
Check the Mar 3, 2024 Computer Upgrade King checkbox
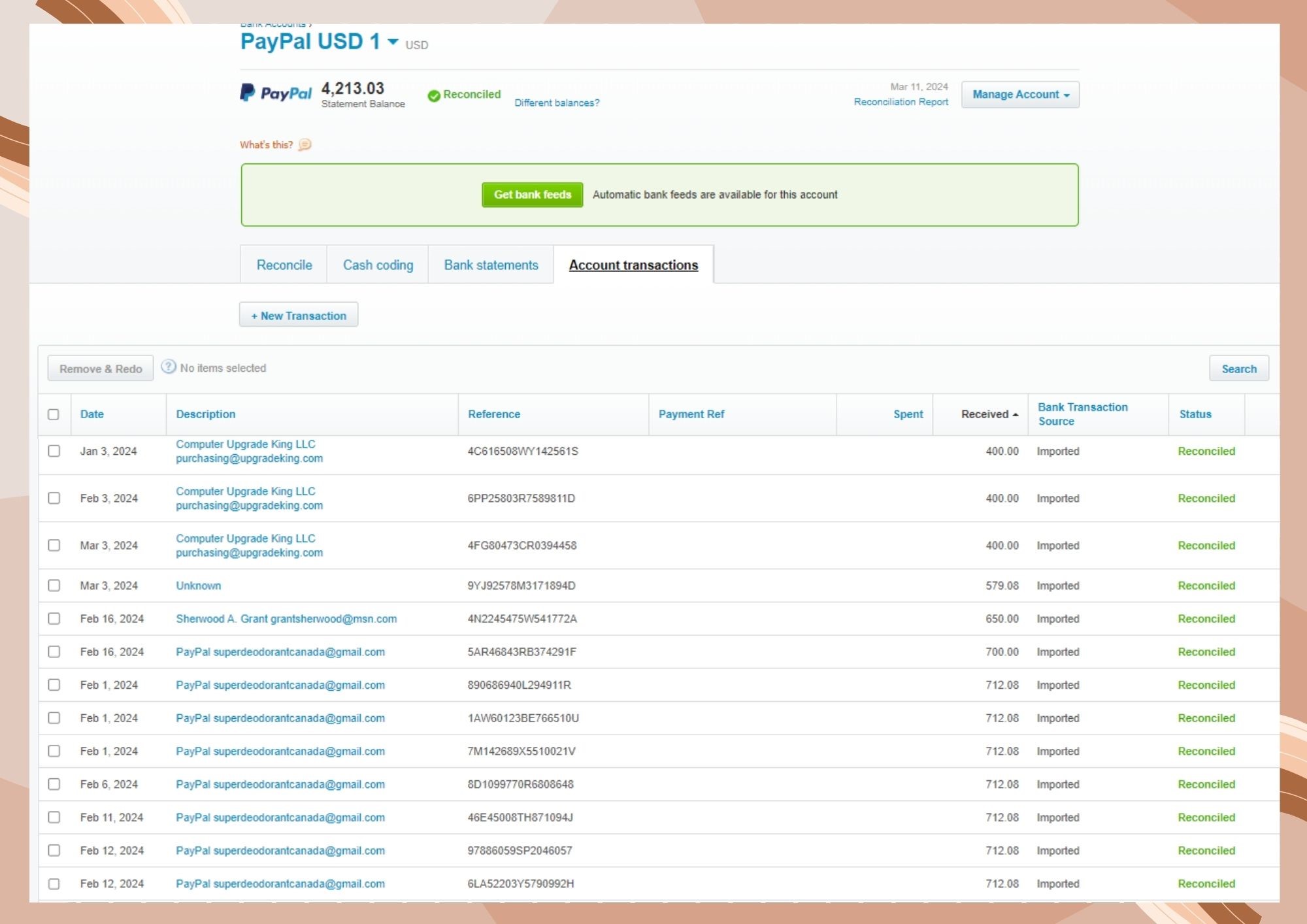54,545
